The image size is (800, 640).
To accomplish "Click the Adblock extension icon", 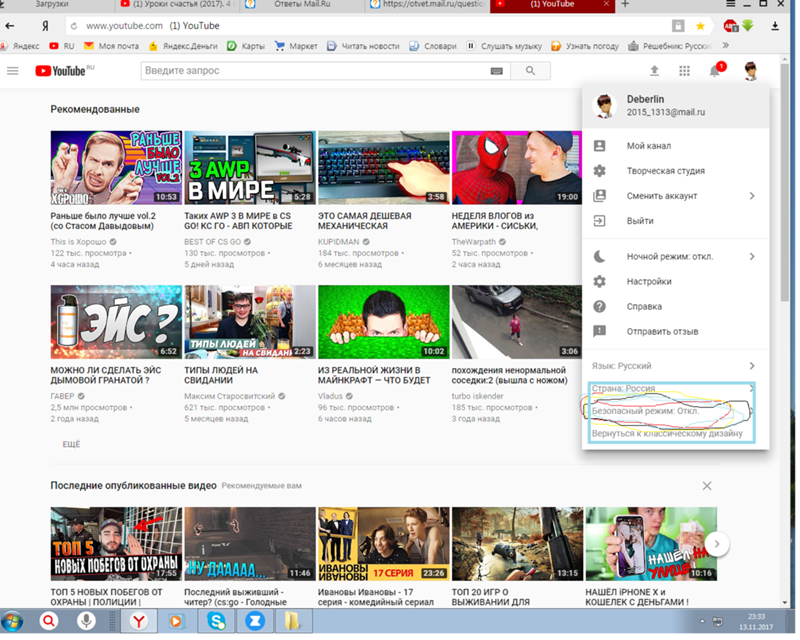I will pos(730,26).
